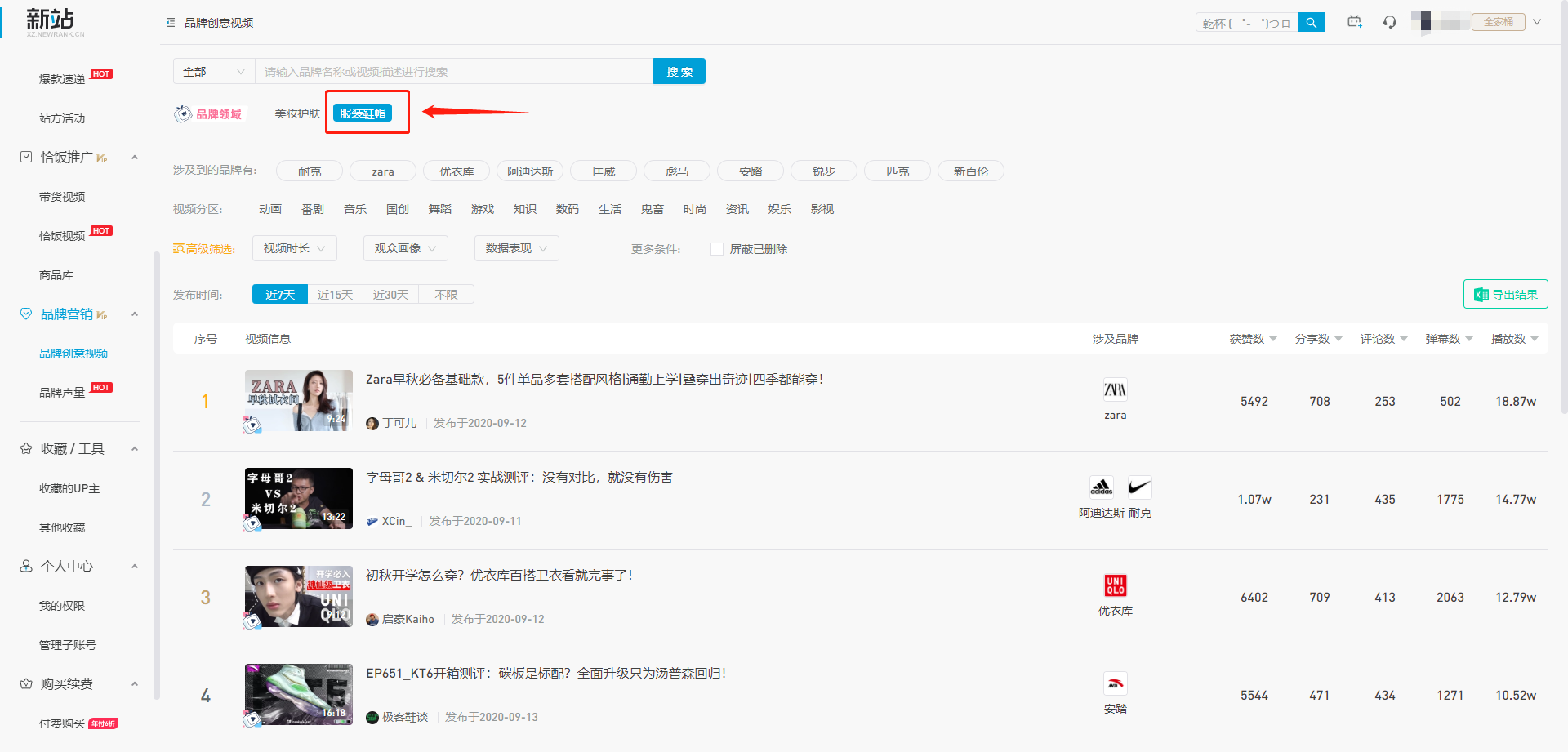The image size is (1568, 752).
Task: Click the Uniqlo brand logo
Action: coord(1116,585)
